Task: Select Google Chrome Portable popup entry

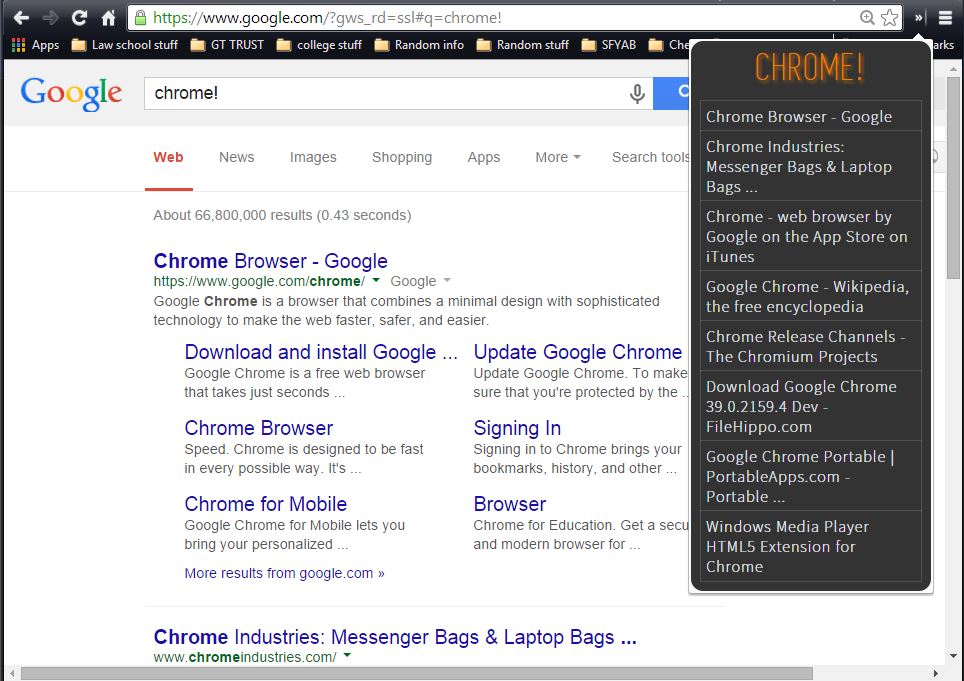Action: [811, 476]
